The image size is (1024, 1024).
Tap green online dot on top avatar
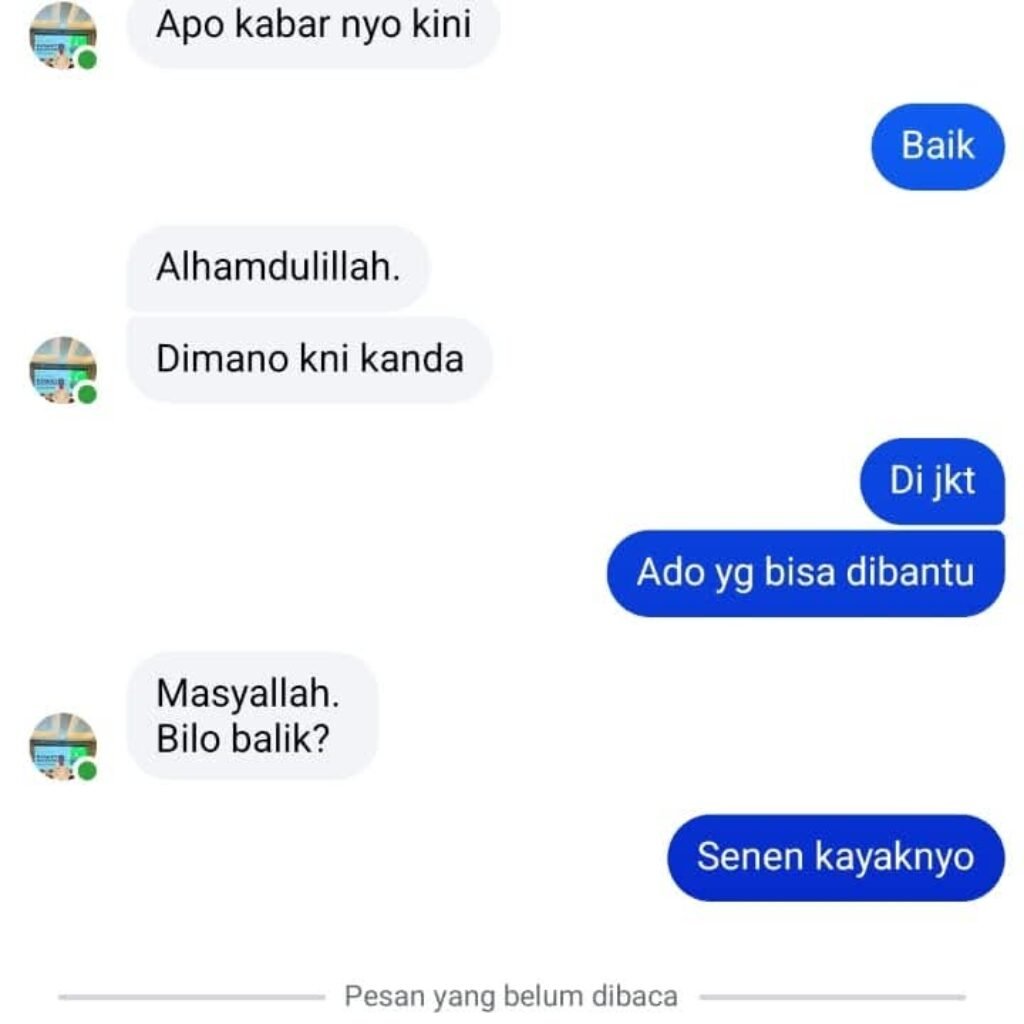(x=88, y=59)
